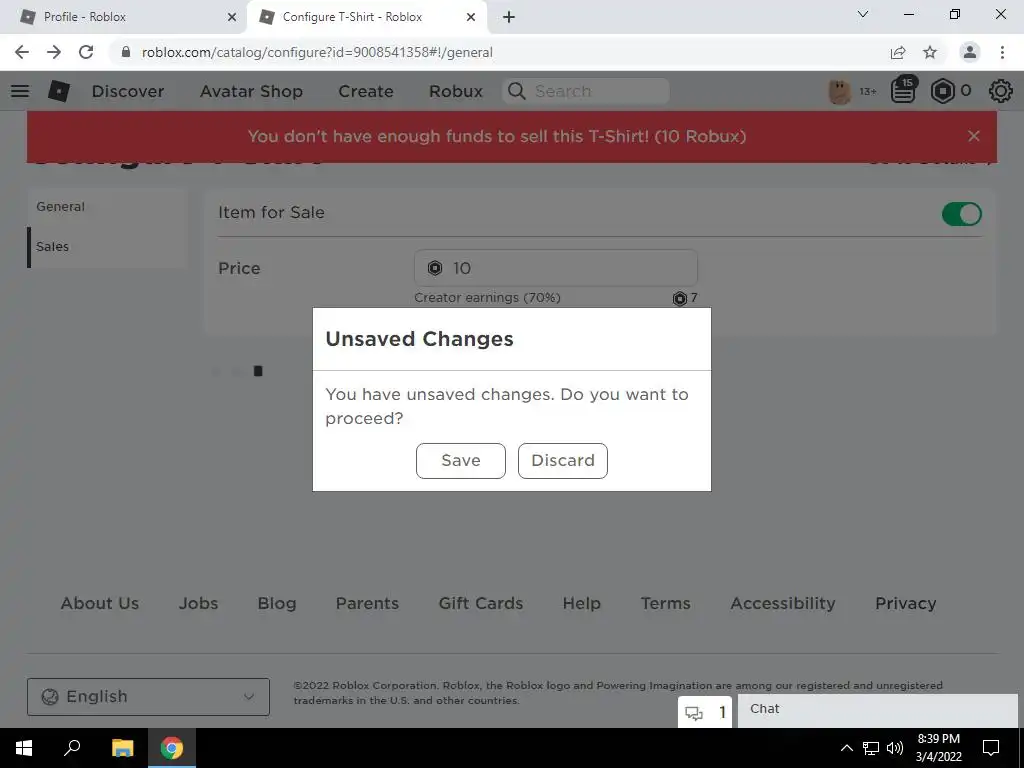Click the chat messages icon with count 1

click(705, 712)
